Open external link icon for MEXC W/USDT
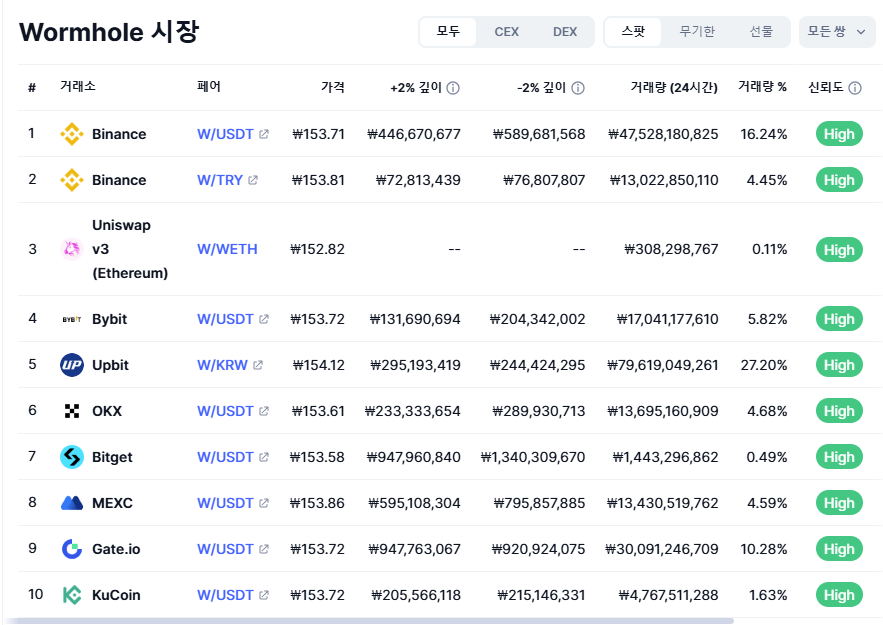883x625 pixels. pyautogui.click(x=264, y=503)
